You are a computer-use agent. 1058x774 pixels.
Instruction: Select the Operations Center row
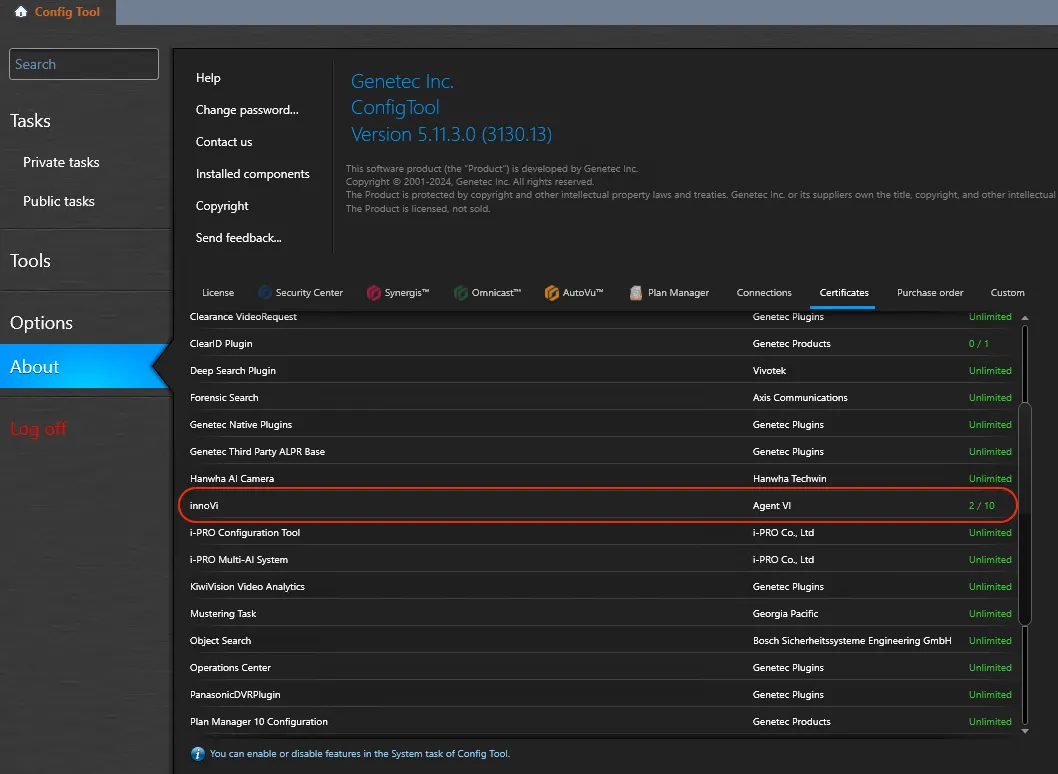pyautogui.click(x=601, y=667)
